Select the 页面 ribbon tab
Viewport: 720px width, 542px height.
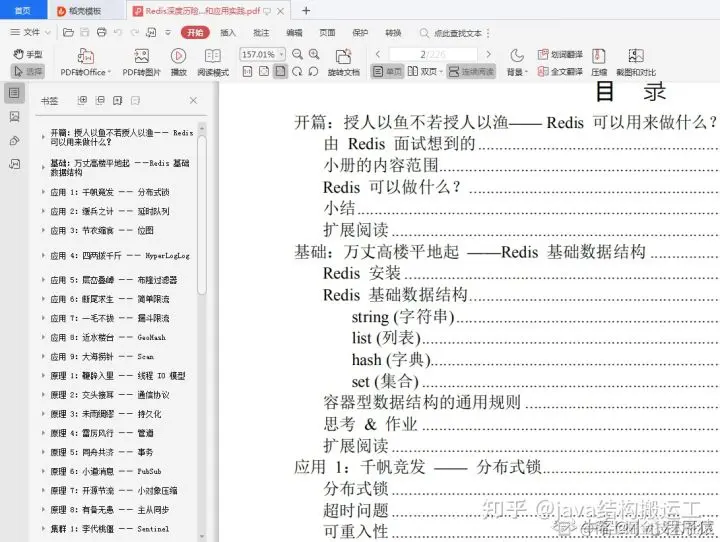[x=327, y=33]
